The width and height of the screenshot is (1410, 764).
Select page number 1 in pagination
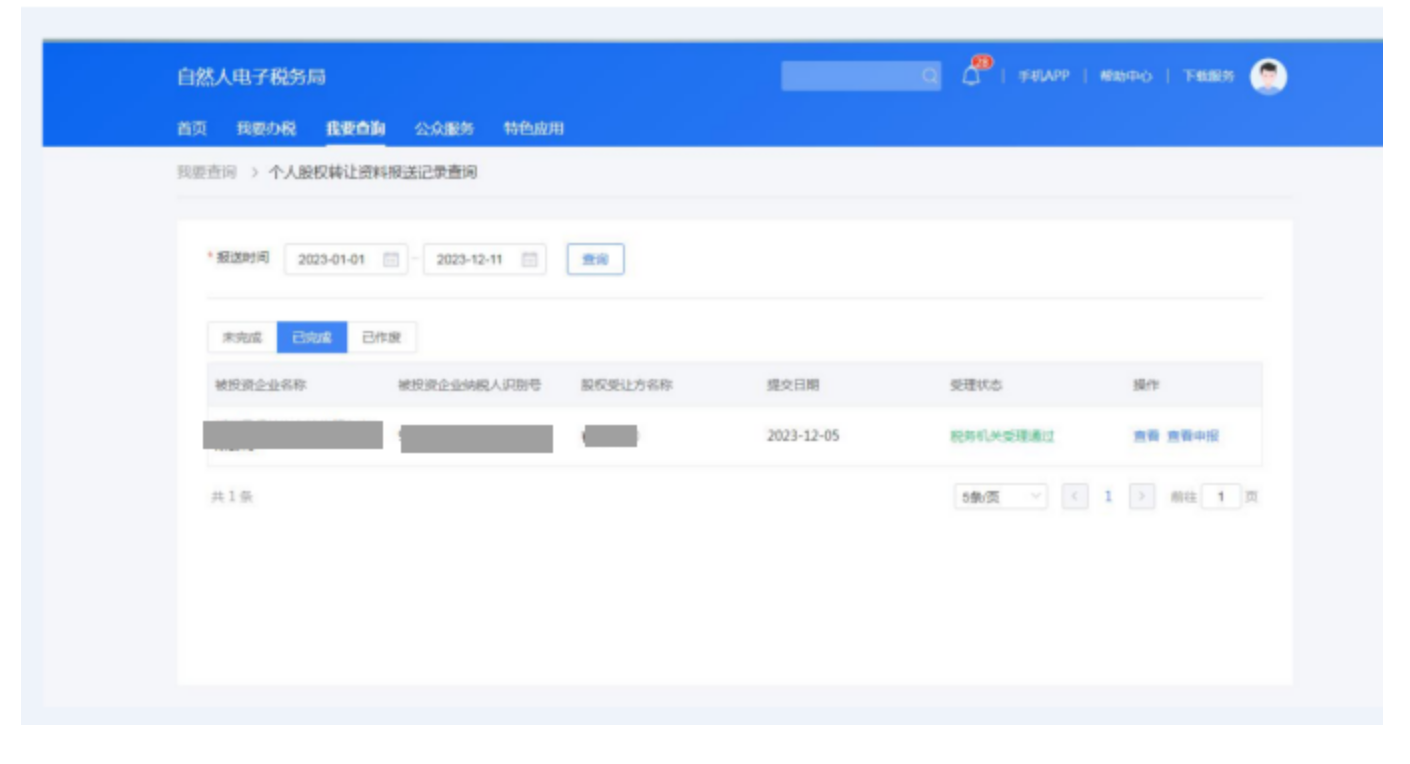coord(1108,496)
